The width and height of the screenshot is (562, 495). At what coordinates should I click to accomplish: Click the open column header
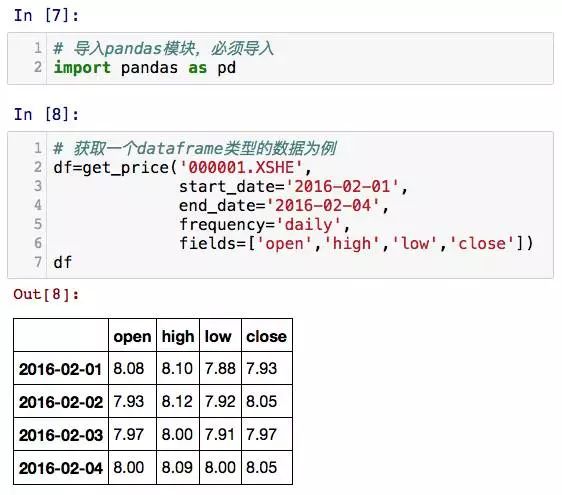[x=132, y=335]
